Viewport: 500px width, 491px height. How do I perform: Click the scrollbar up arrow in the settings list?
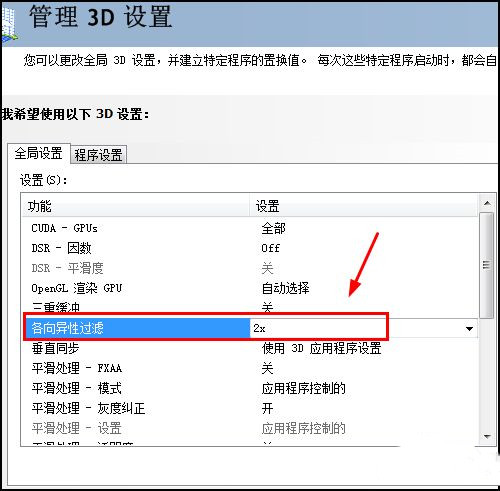487,203
